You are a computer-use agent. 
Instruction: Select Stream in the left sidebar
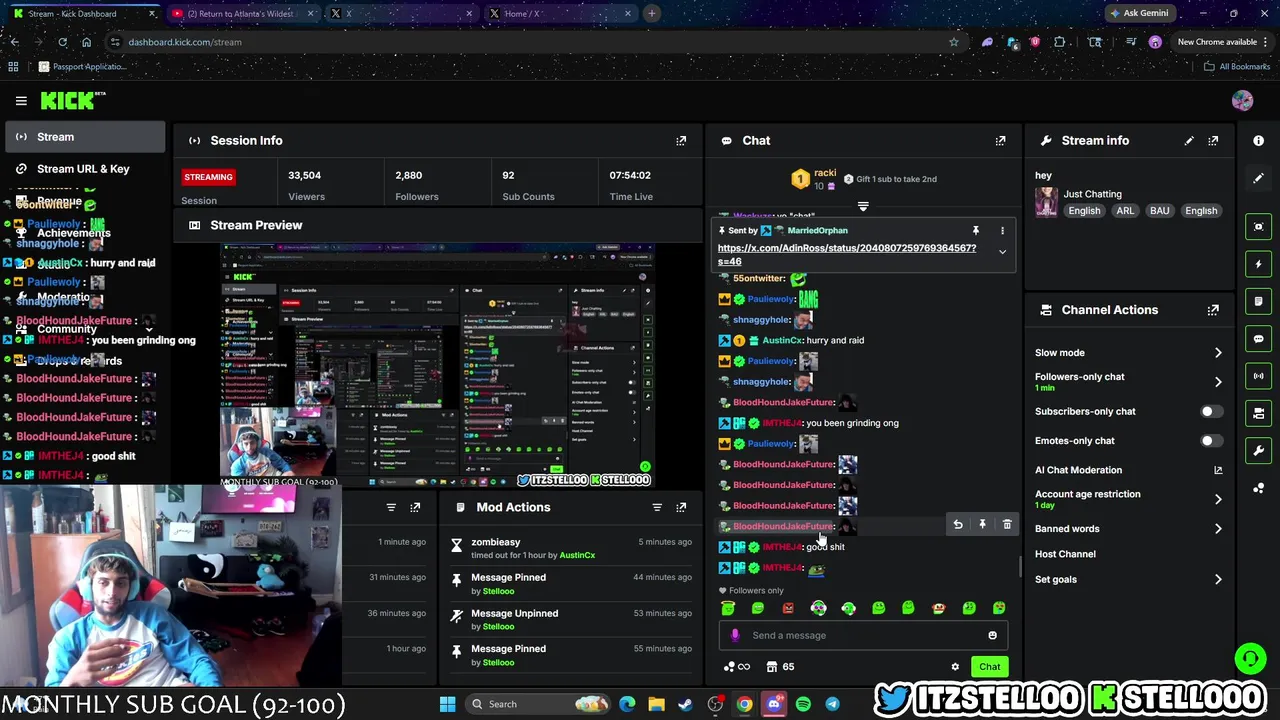[84, 137]
